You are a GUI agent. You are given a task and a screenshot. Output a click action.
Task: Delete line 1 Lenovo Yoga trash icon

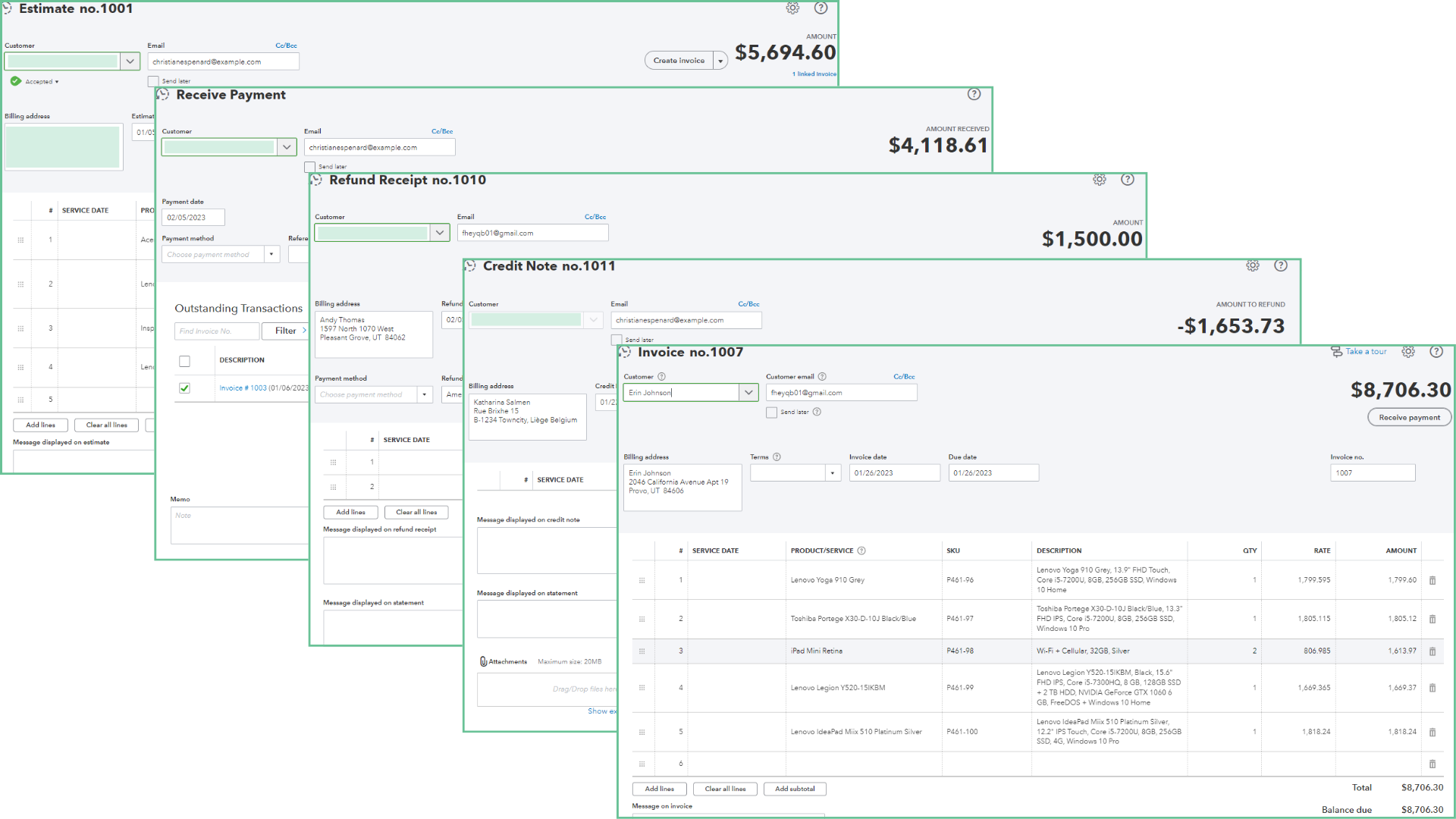(x=1432, y=580)
